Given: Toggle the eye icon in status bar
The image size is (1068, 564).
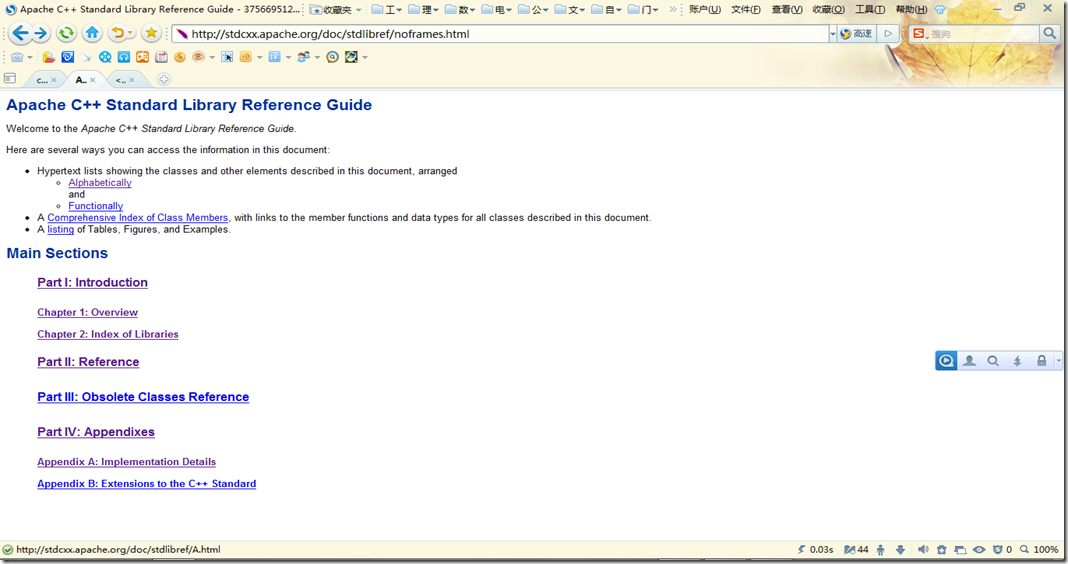Looking at the screenshot, I should [979, 550].
